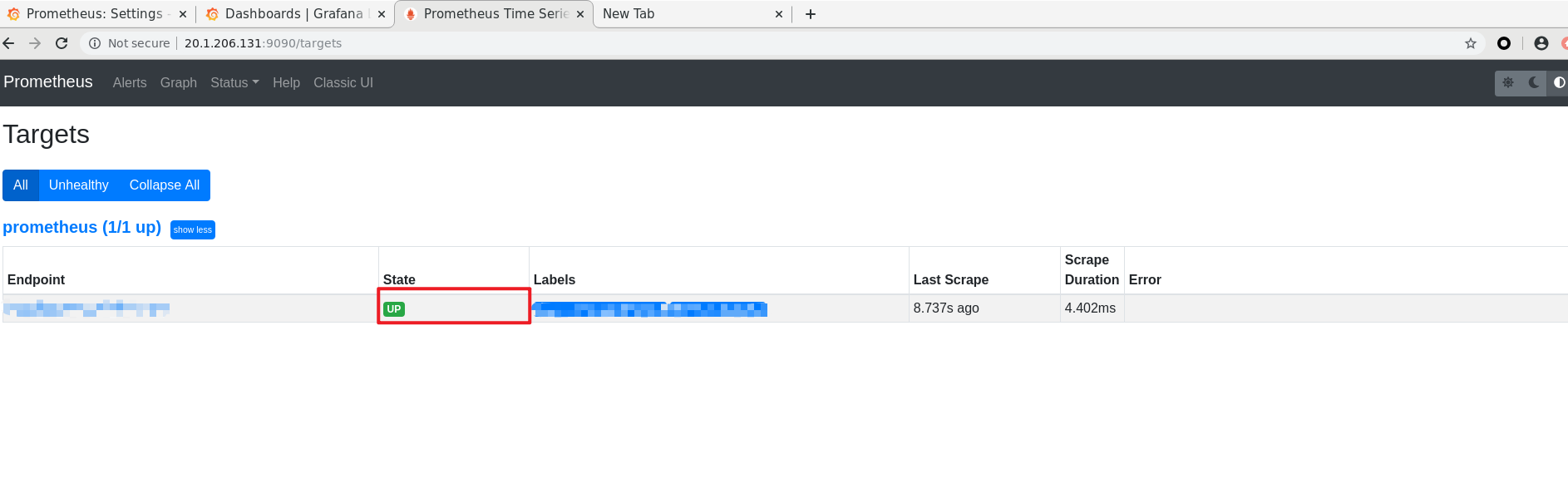Click the first blurred label badge

[x=599, y=309]
